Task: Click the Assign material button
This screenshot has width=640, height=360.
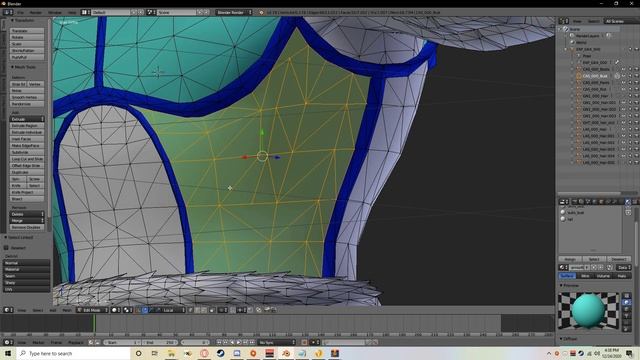Action: coord(570,259)
